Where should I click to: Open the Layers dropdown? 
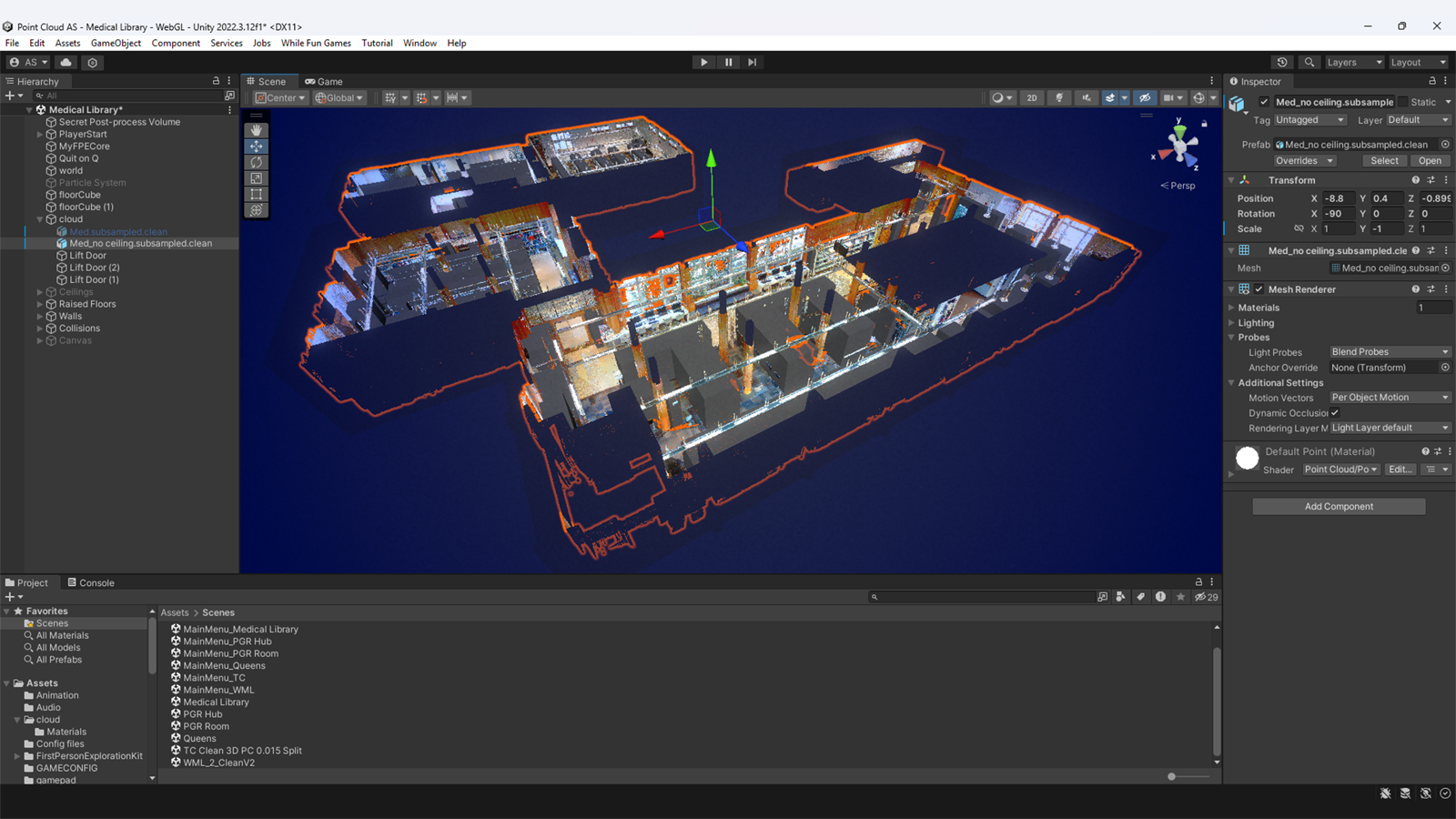[1354, 63]
